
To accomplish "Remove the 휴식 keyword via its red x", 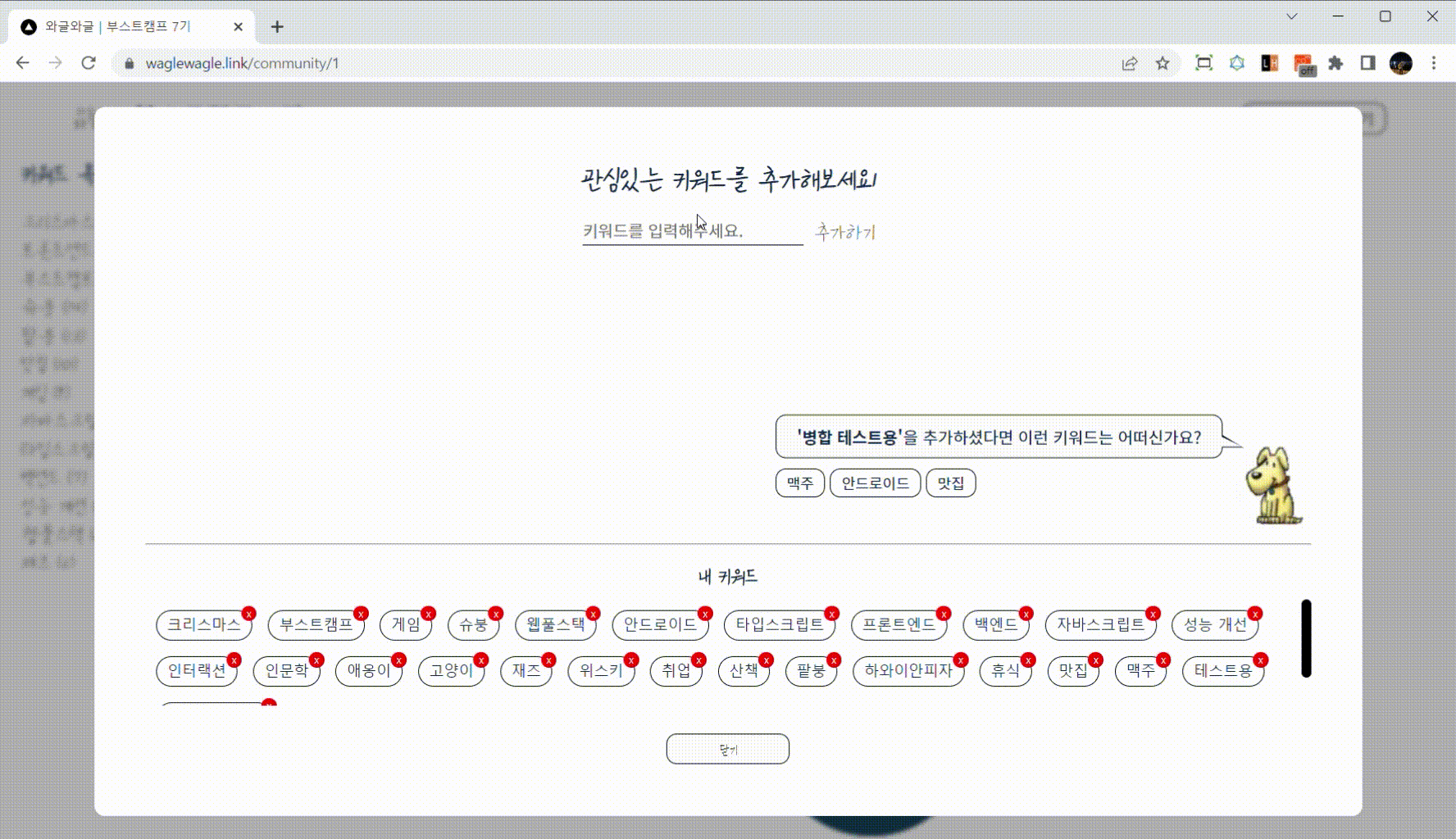I will pyautogui.click(x=1028, y=660).
